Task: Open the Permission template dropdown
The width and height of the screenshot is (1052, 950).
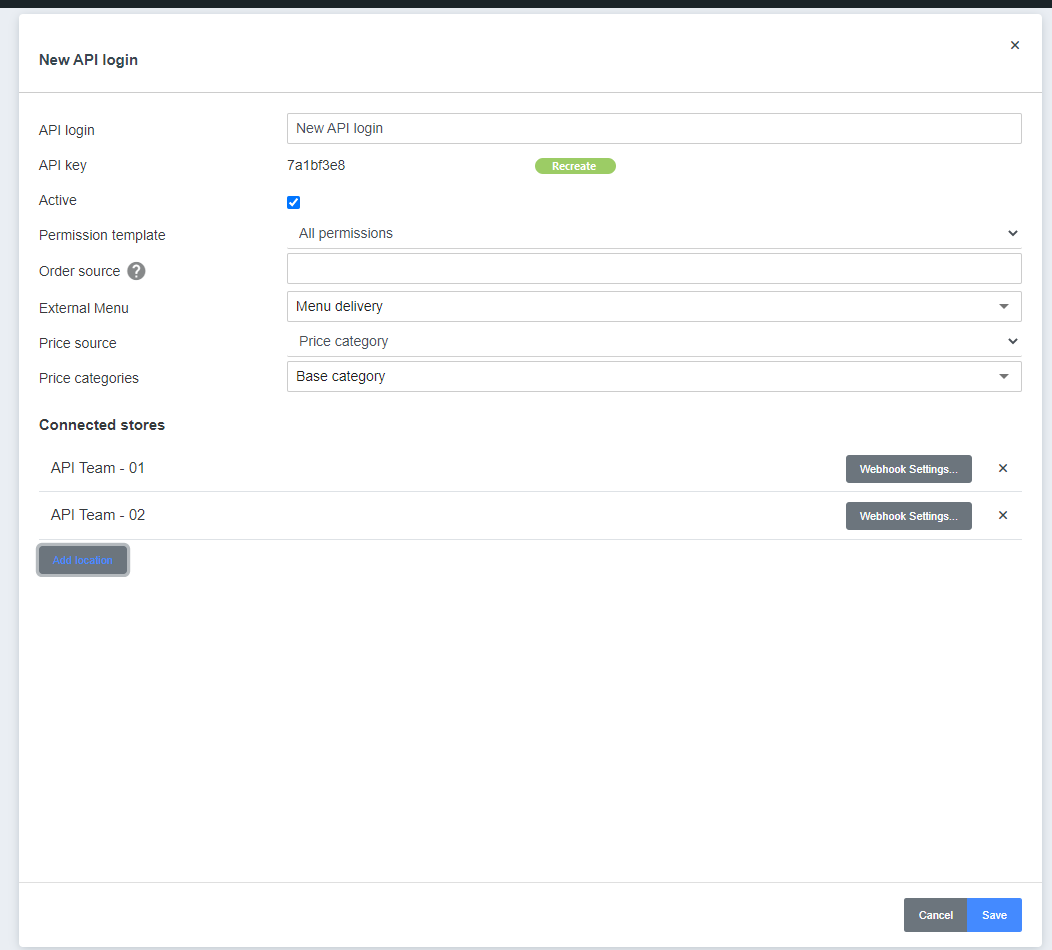Action: (x=653, y=233)
